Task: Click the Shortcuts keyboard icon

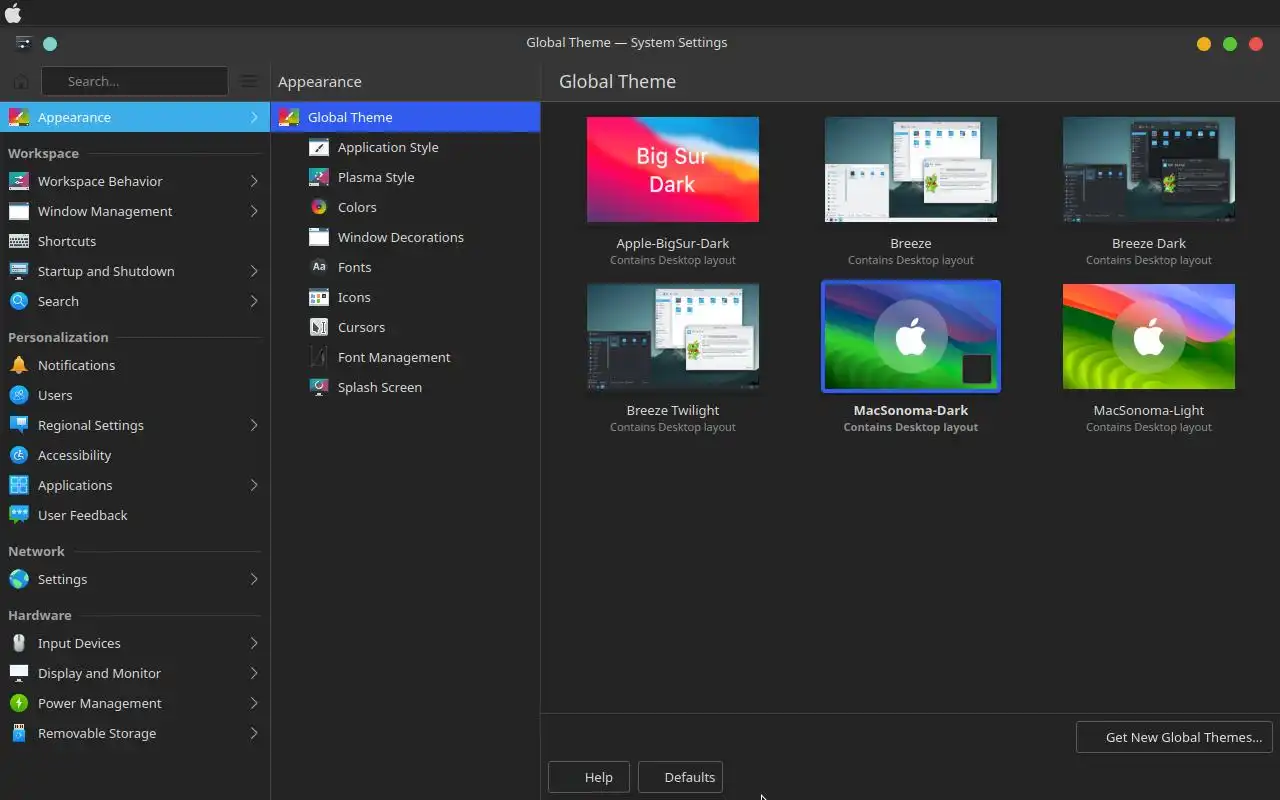Action: coord(18,241)
